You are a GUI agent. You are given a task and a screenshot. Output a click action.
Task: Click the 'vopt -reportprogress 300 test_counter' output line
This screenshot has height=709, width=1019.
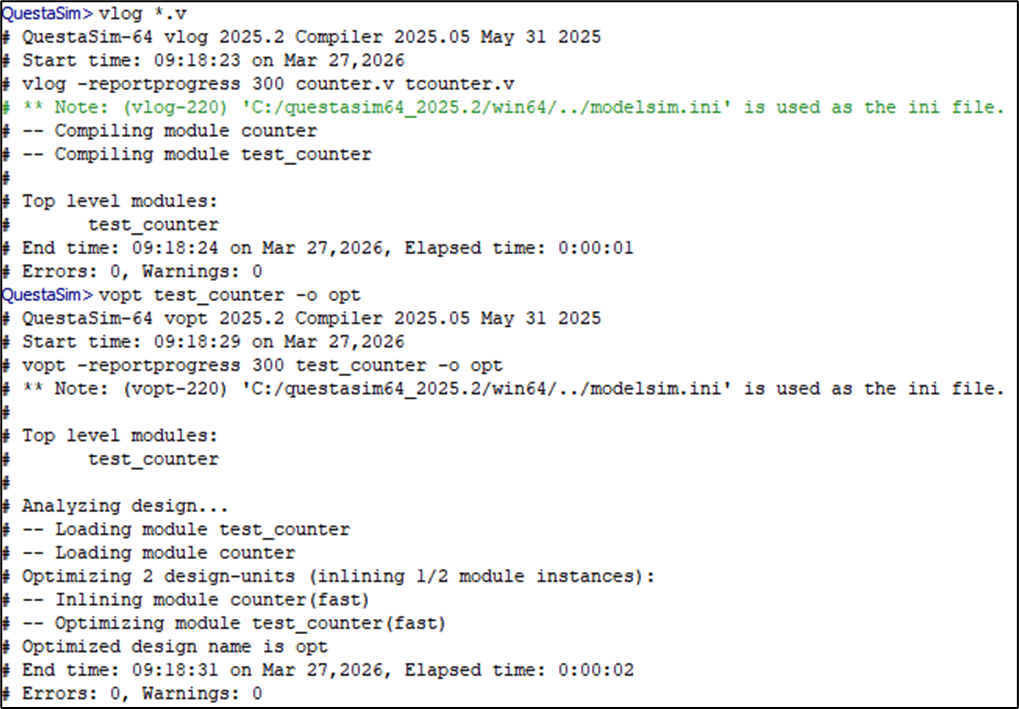click(x=262, y=365)
